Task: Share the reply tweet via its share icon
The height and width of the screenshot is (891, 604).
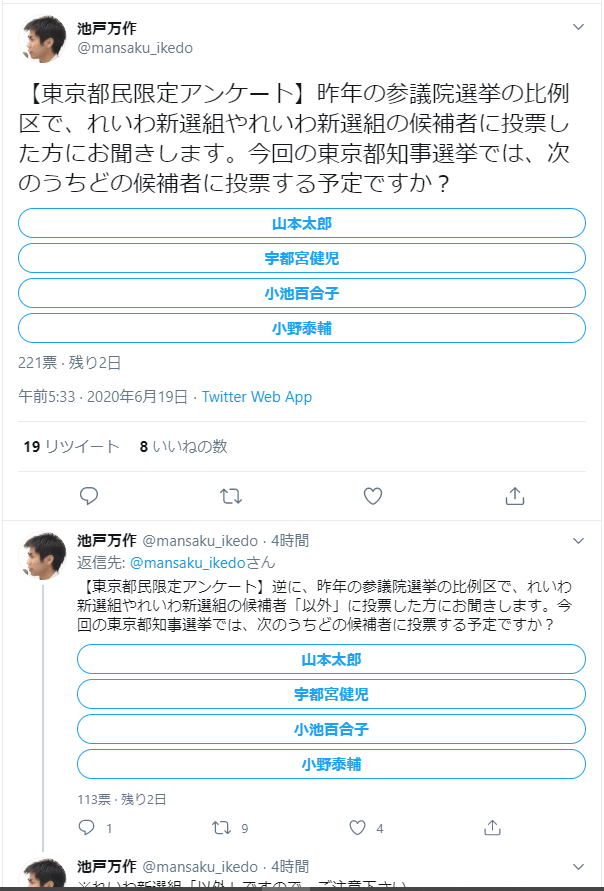Action: pos(493,827)
